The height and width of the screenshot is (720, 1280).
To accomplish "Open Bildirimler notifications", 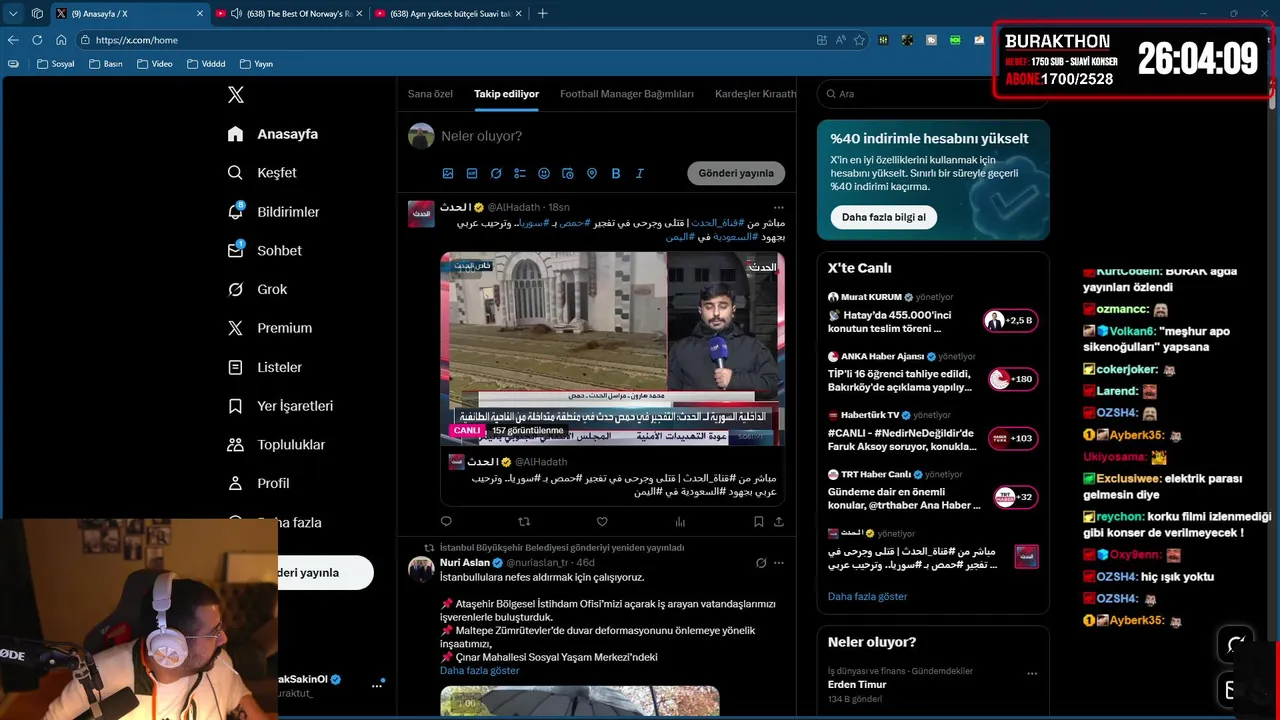I will (273, 212).
